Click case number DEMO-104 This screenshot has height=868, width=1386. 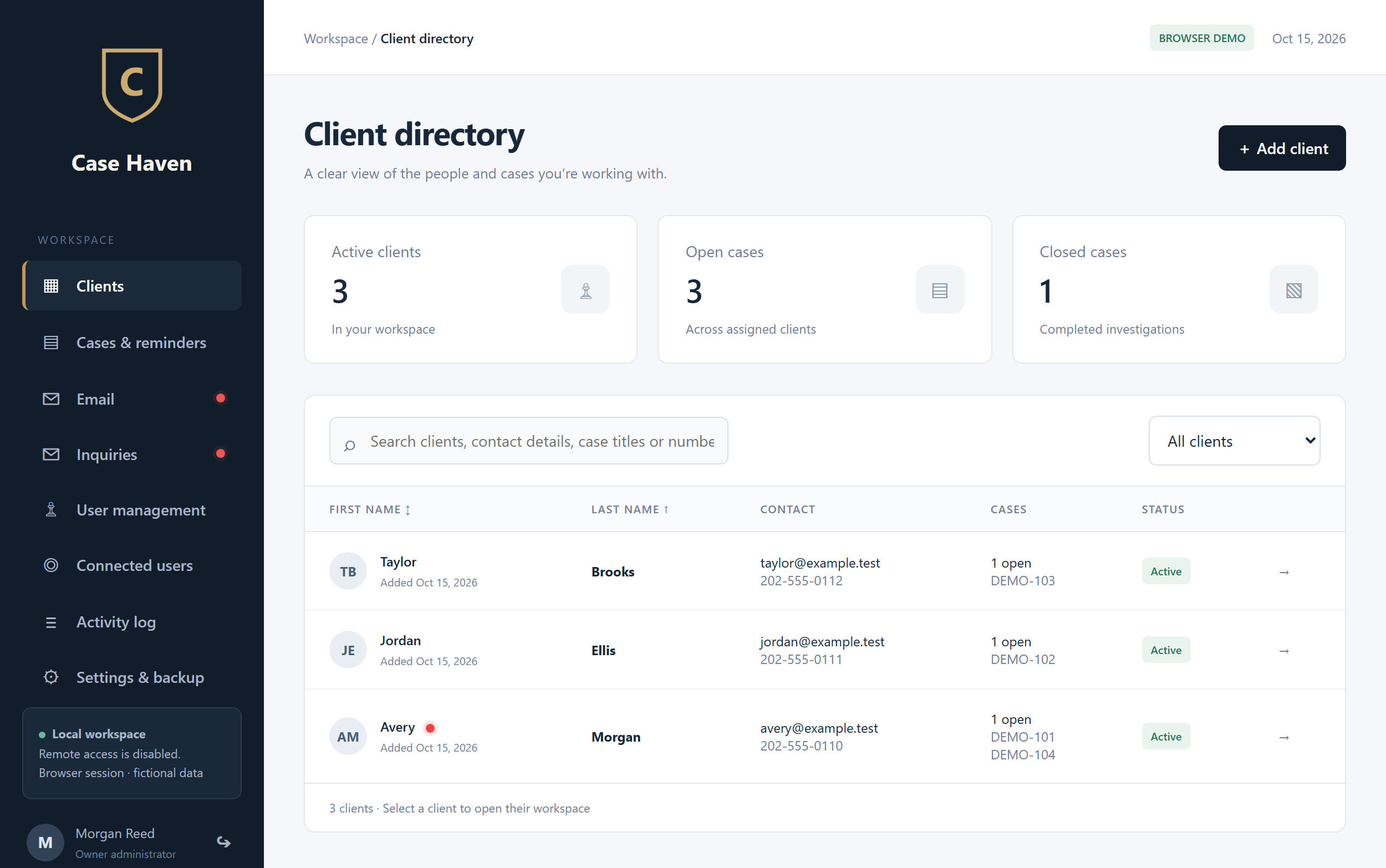tap(1022, 754)
